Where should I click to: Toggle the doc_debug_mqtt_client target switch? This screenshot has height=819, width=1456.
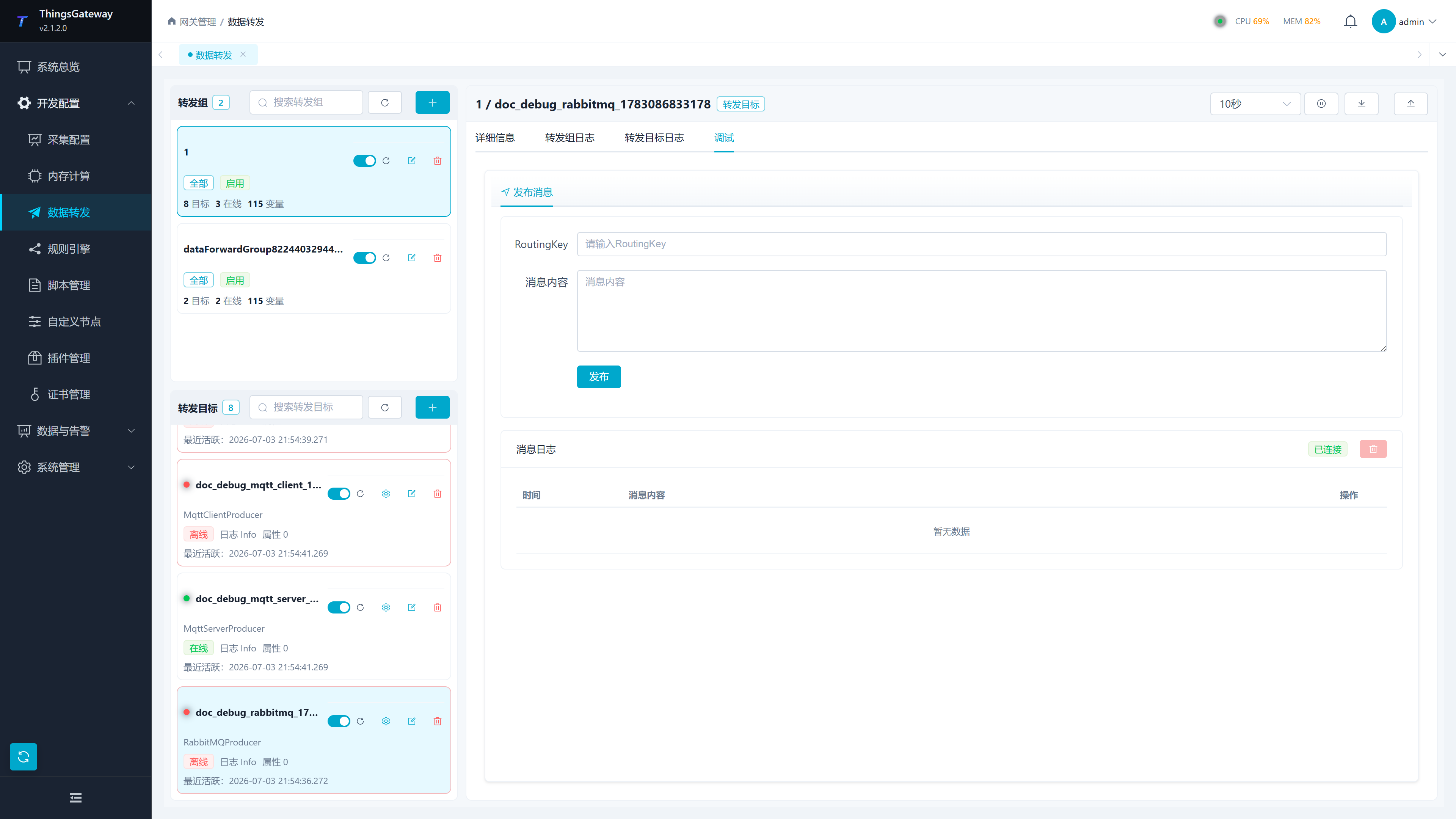tap(339, 494)
